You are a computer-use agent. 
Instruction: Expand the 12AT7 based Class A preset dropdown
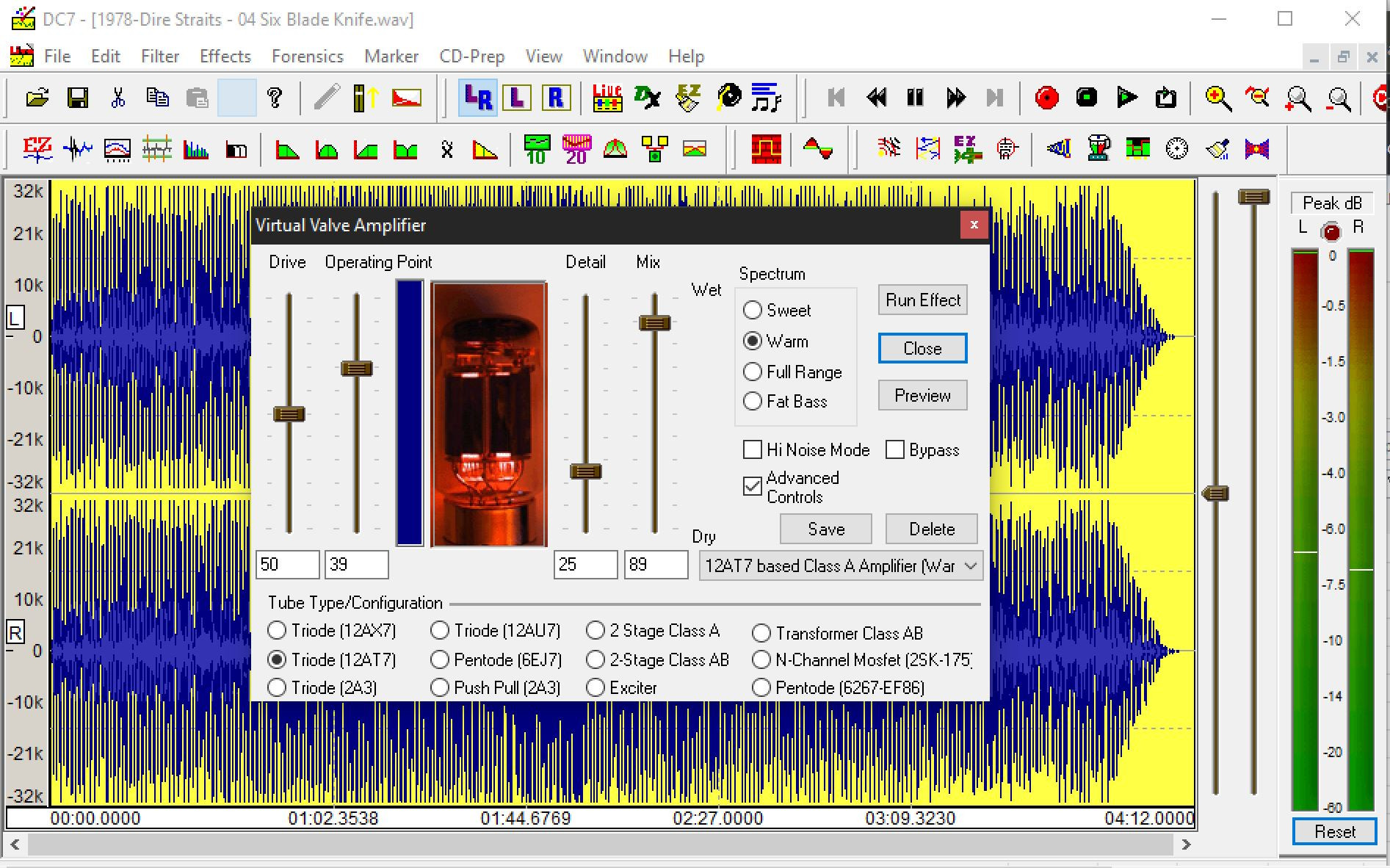971,566
